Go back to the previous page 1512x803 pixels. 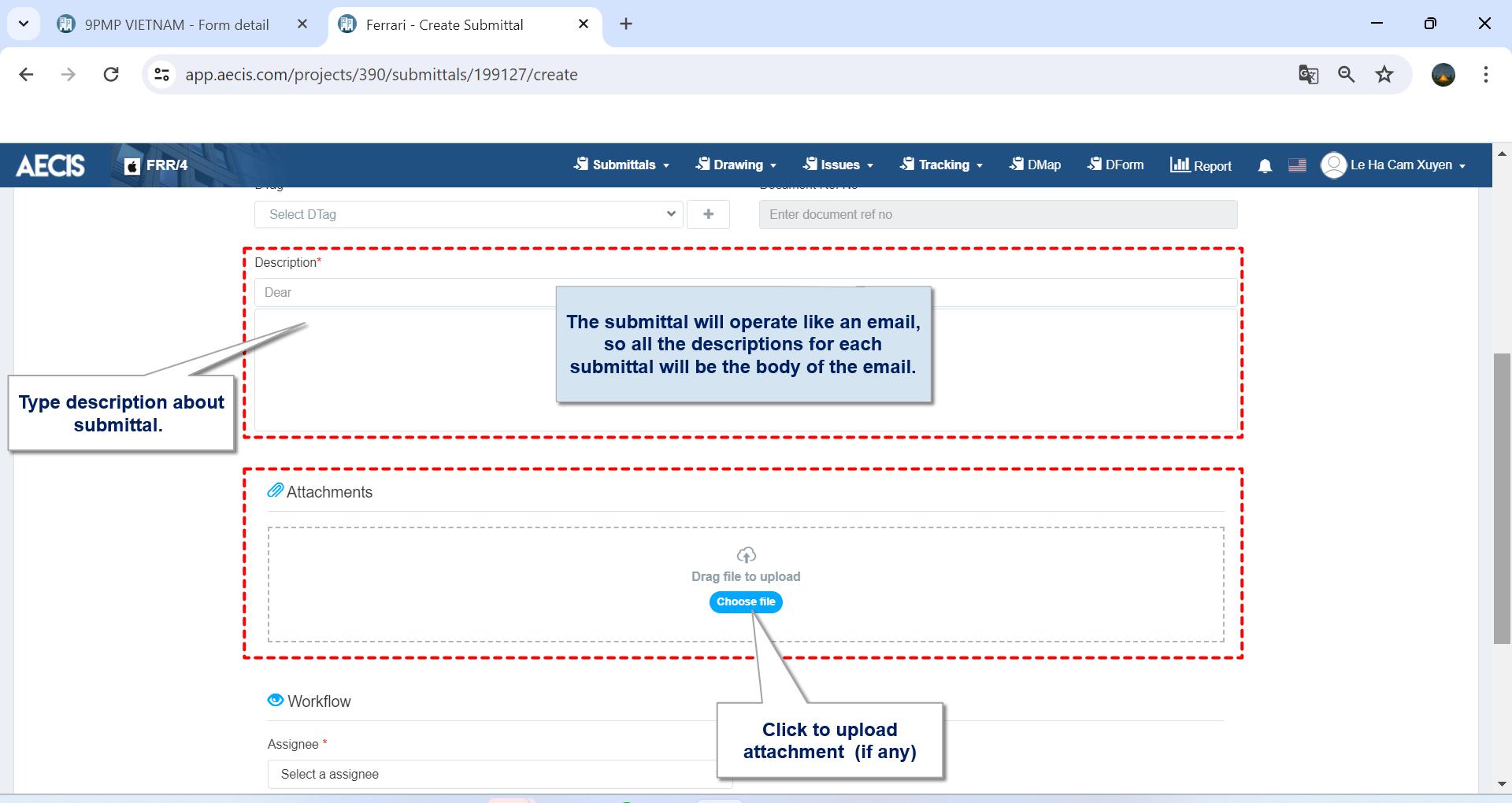[26, 75]
